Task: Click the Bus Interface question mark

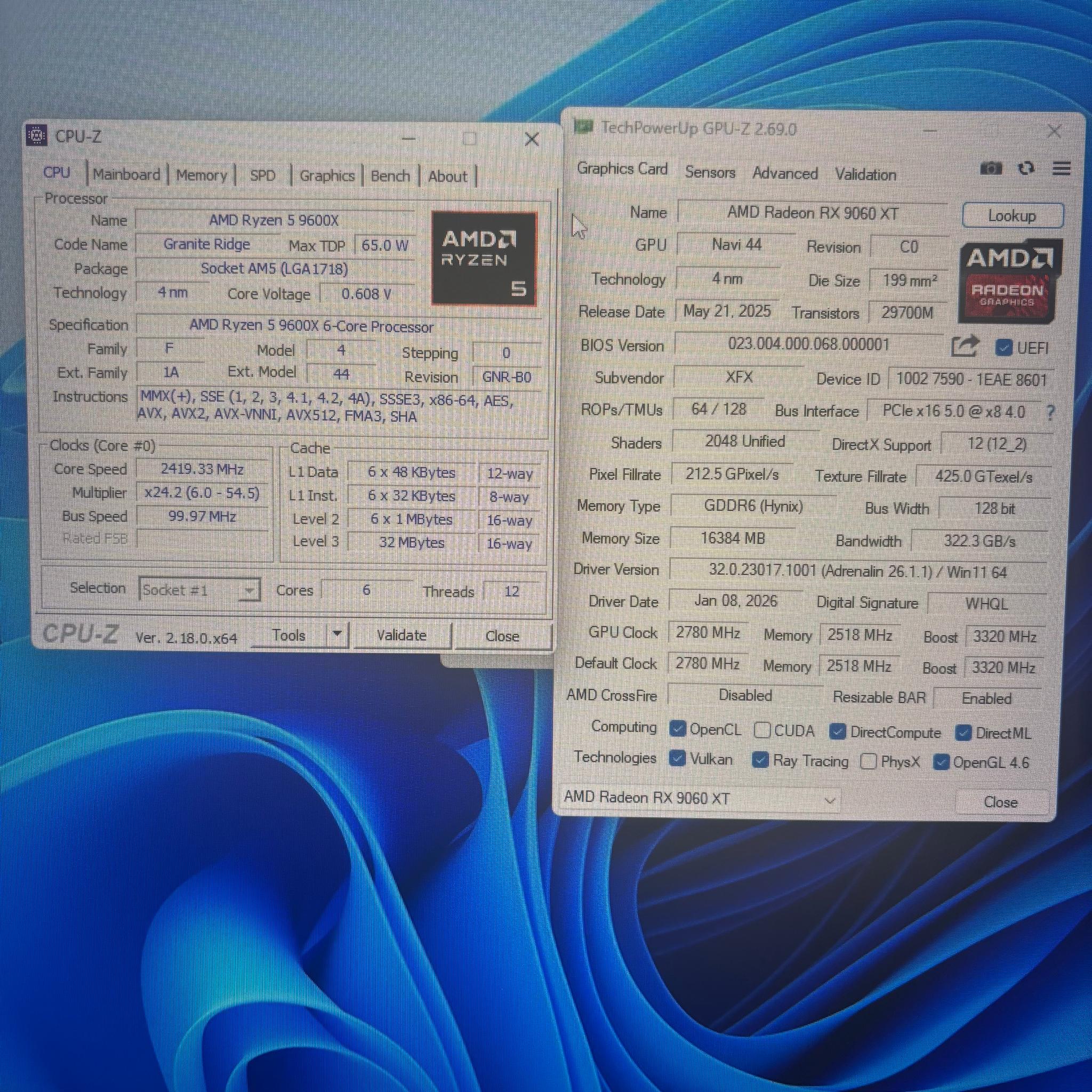Action: pyautogui.click(x=1049, y=413)
